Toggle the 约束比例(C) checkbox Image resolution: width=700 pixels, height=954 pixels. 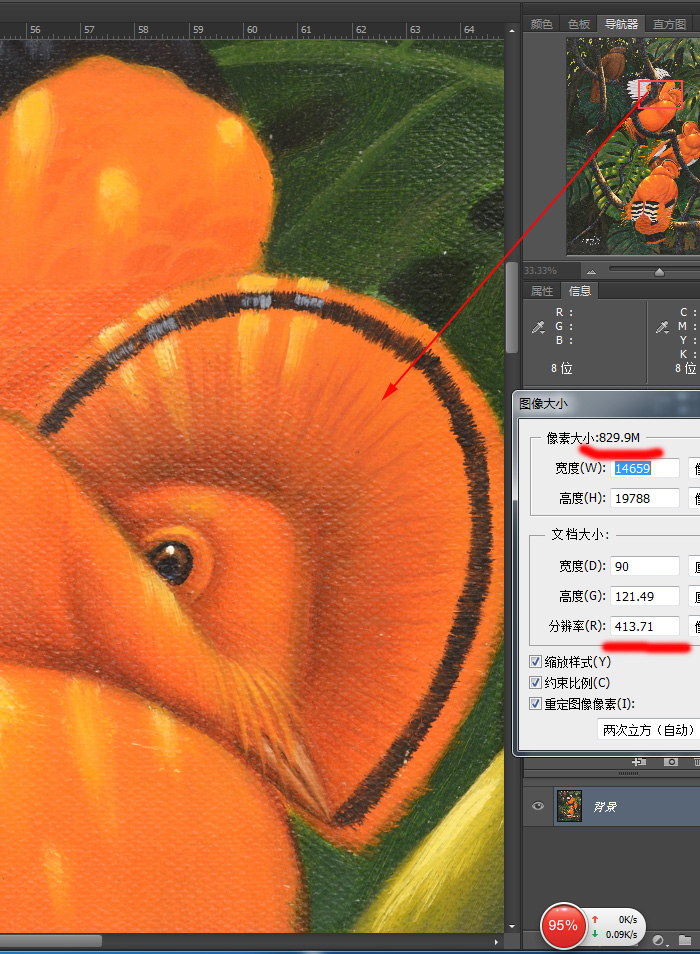535,683
